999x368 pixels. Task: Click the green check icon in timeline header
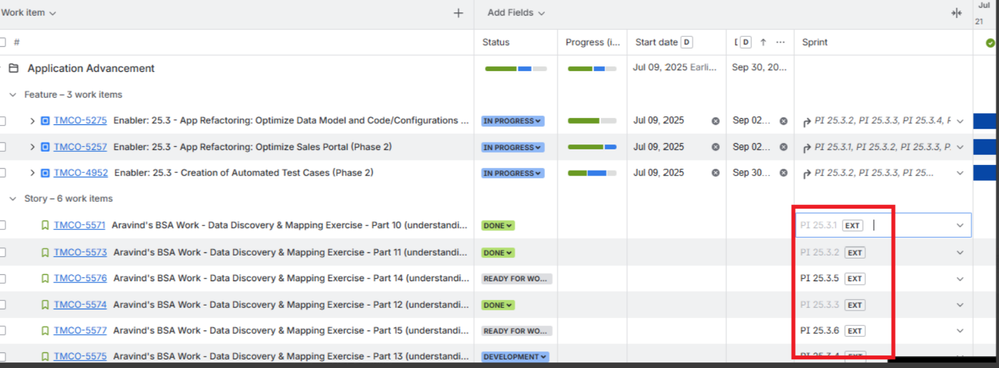[989, 43]
